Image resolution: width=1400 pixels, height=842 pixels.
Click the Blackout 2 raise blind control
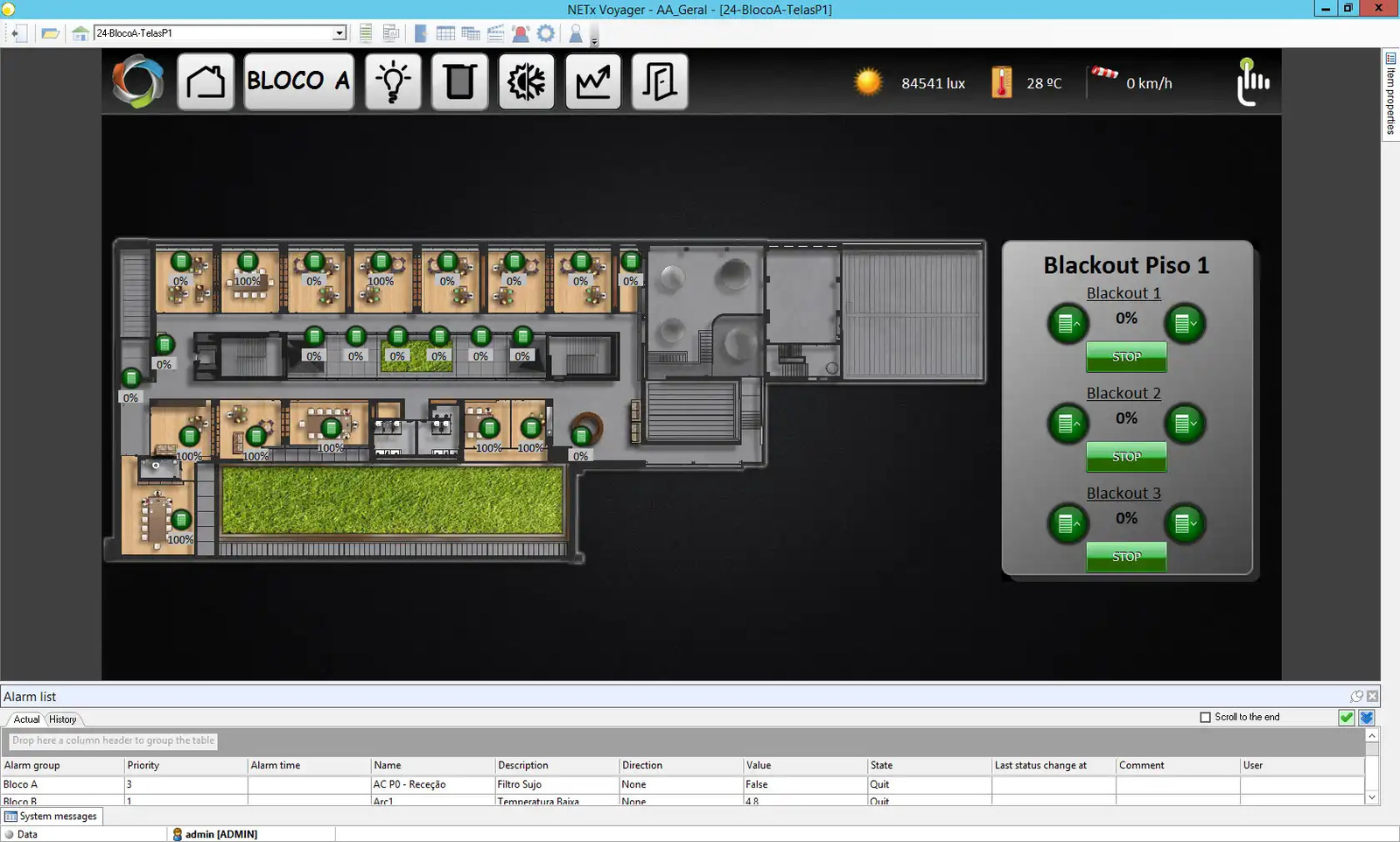coord(1067,424)
